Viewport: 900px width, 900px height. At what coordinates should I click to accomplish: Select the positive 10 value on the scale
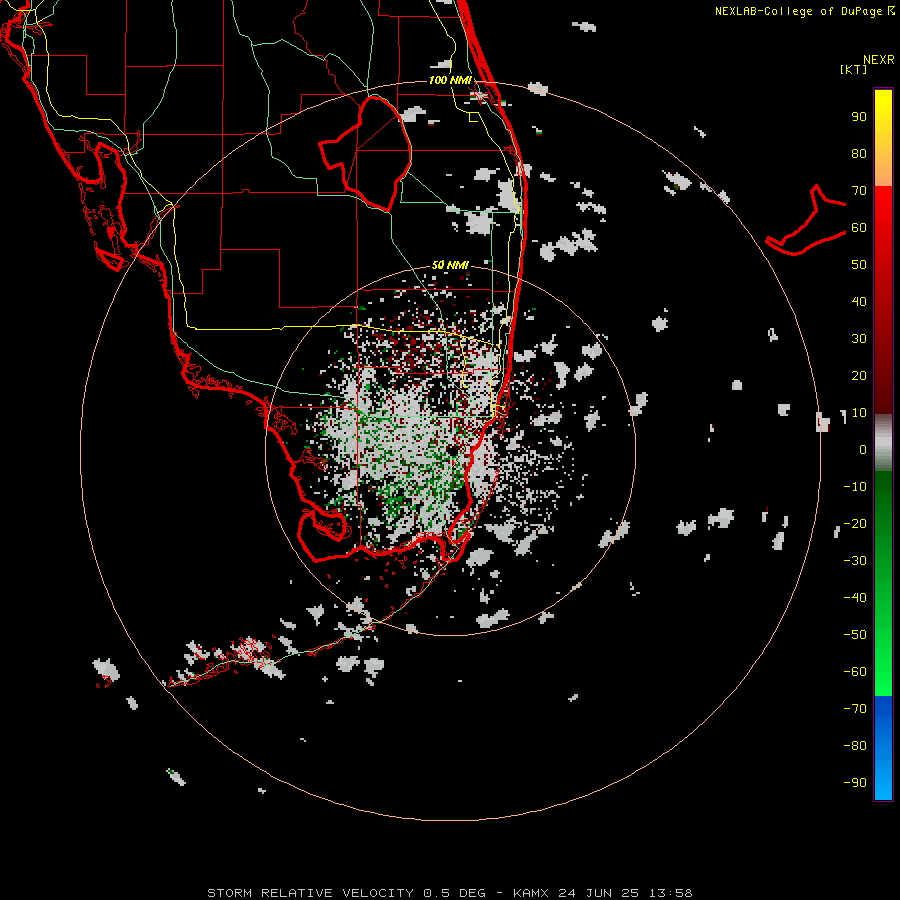tap(859, 413)
